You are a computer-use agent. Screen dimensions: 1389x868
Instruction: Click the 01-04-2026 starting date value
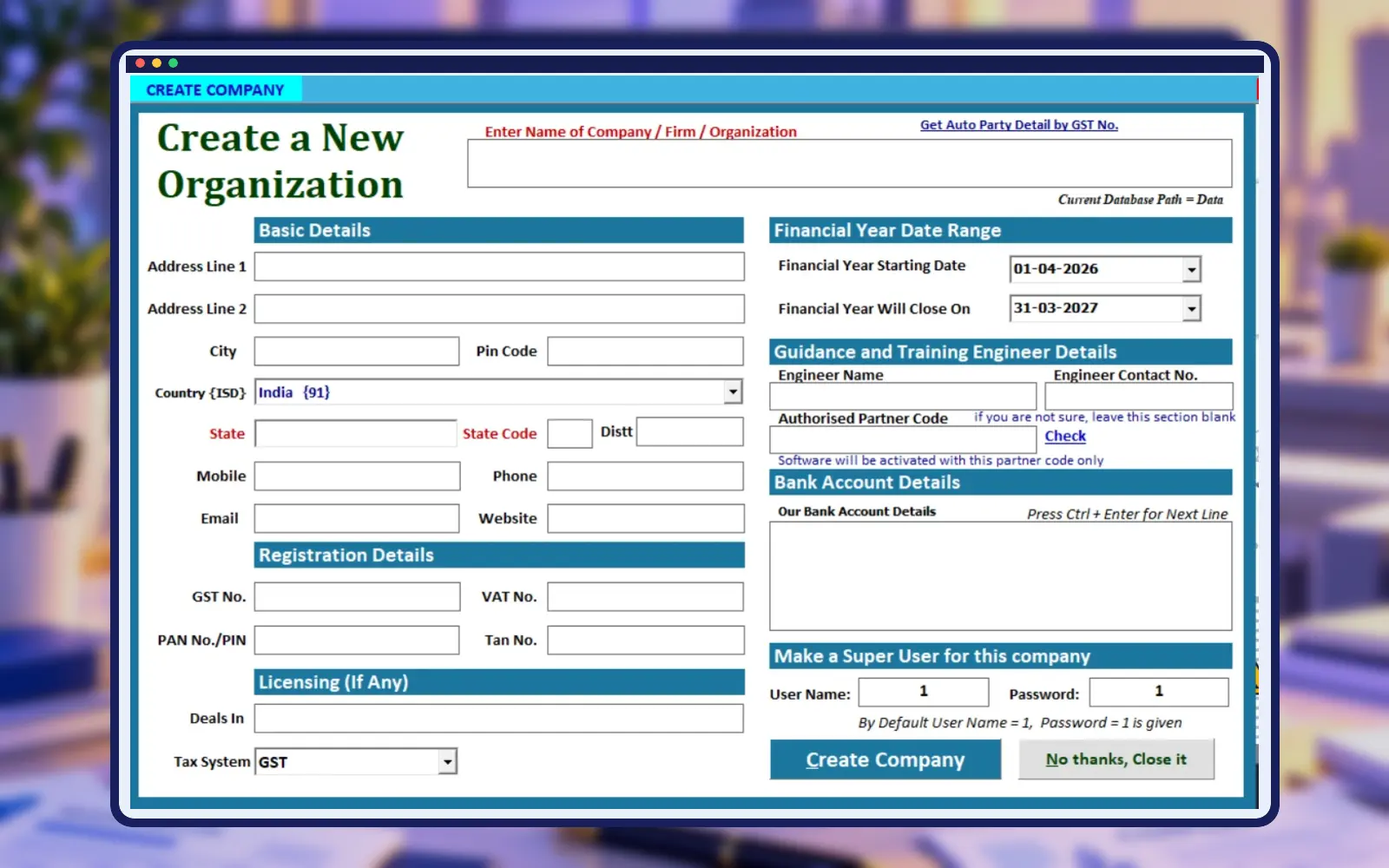point(1057,269)
